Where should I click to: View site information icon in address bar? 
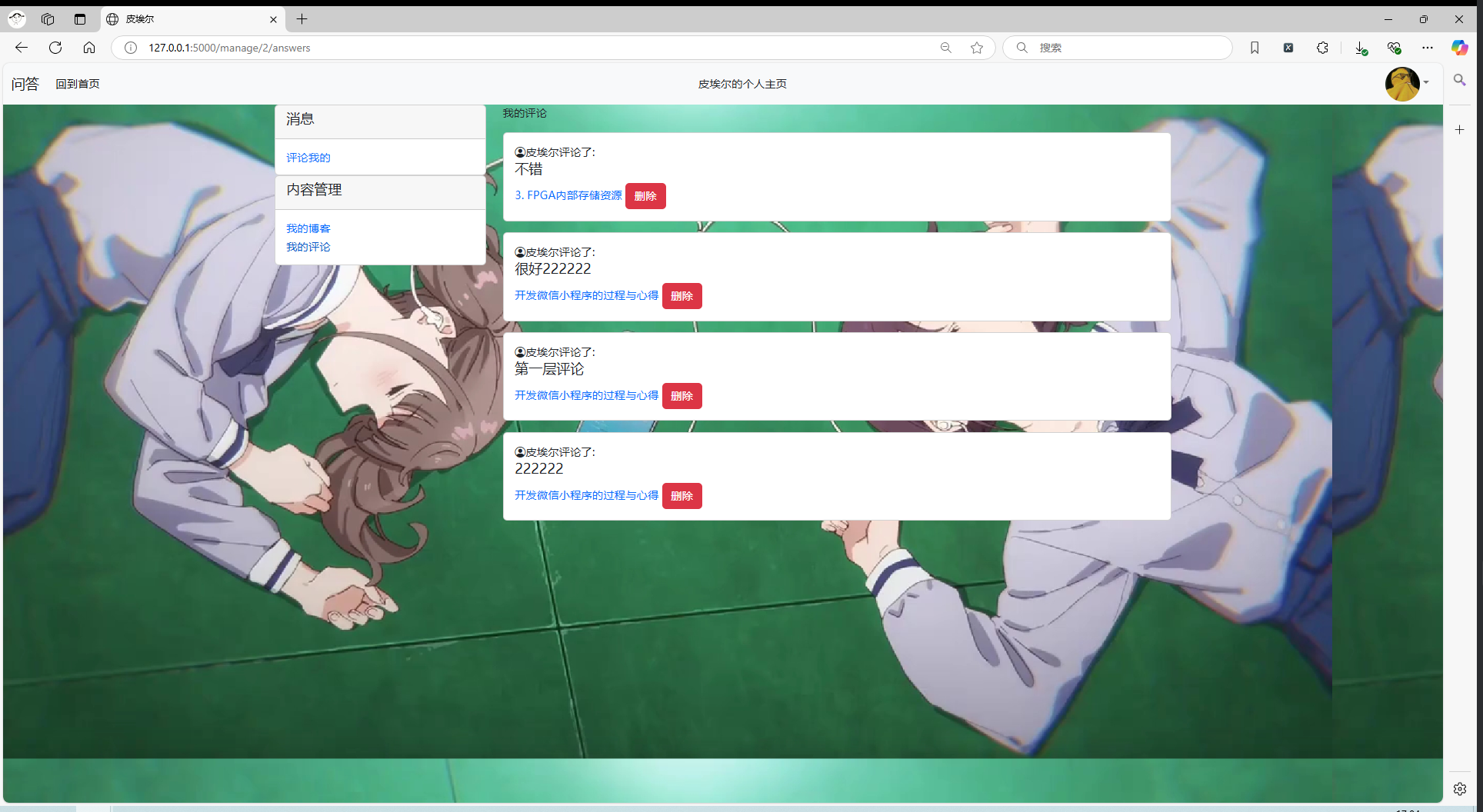(x=131, y=48)
